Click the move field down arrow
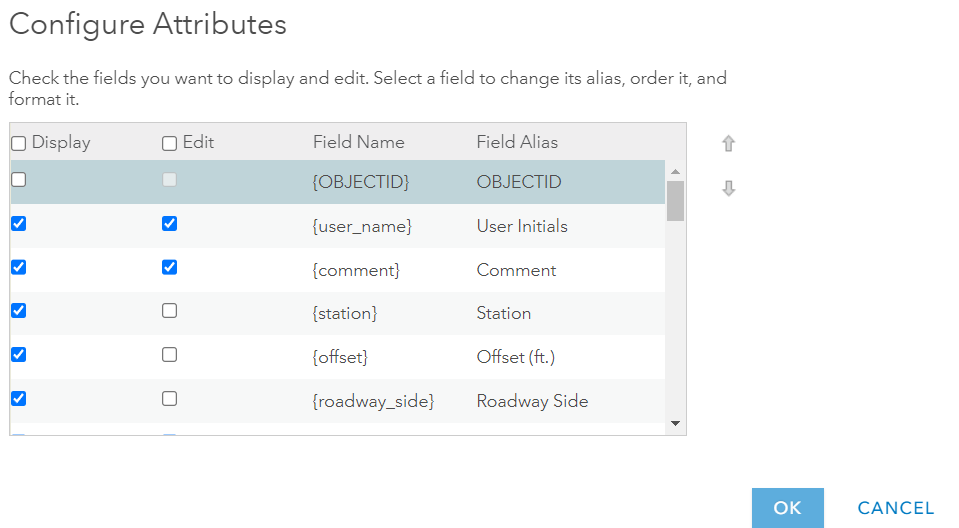The image size is (959, 528). pyautogui.click(x=728, y=188)
